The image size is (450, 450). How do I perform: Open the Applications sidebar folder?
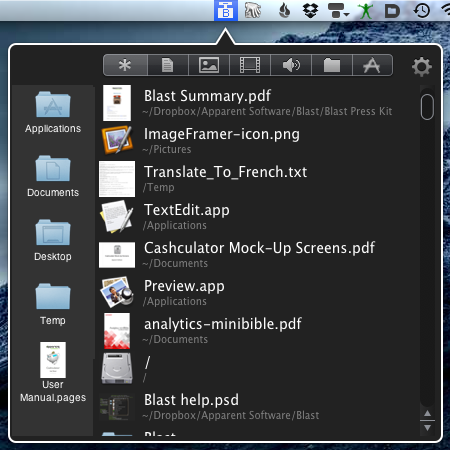point(53,113)
